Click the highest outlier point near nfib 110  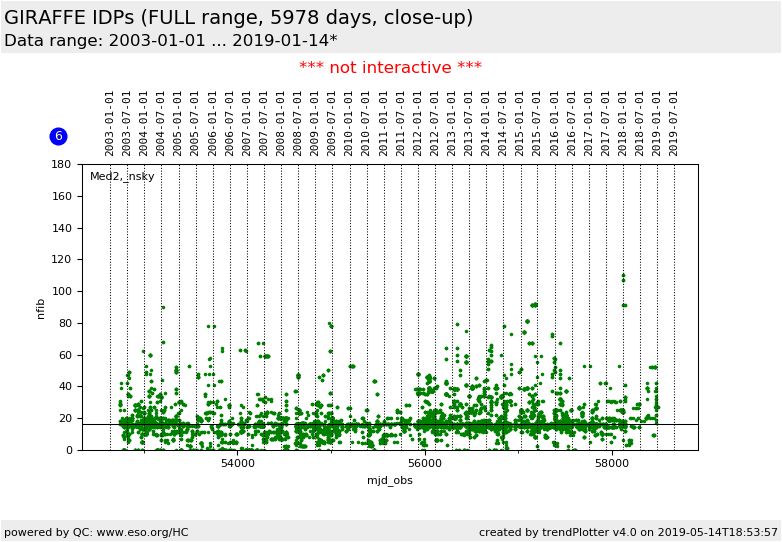tap(623, 275)
